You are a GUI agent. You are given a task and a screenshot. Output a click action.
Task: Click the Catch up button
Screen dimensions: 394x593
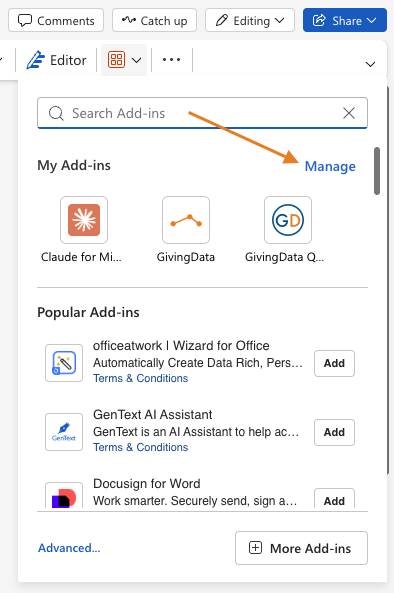(x=154, y=20)
